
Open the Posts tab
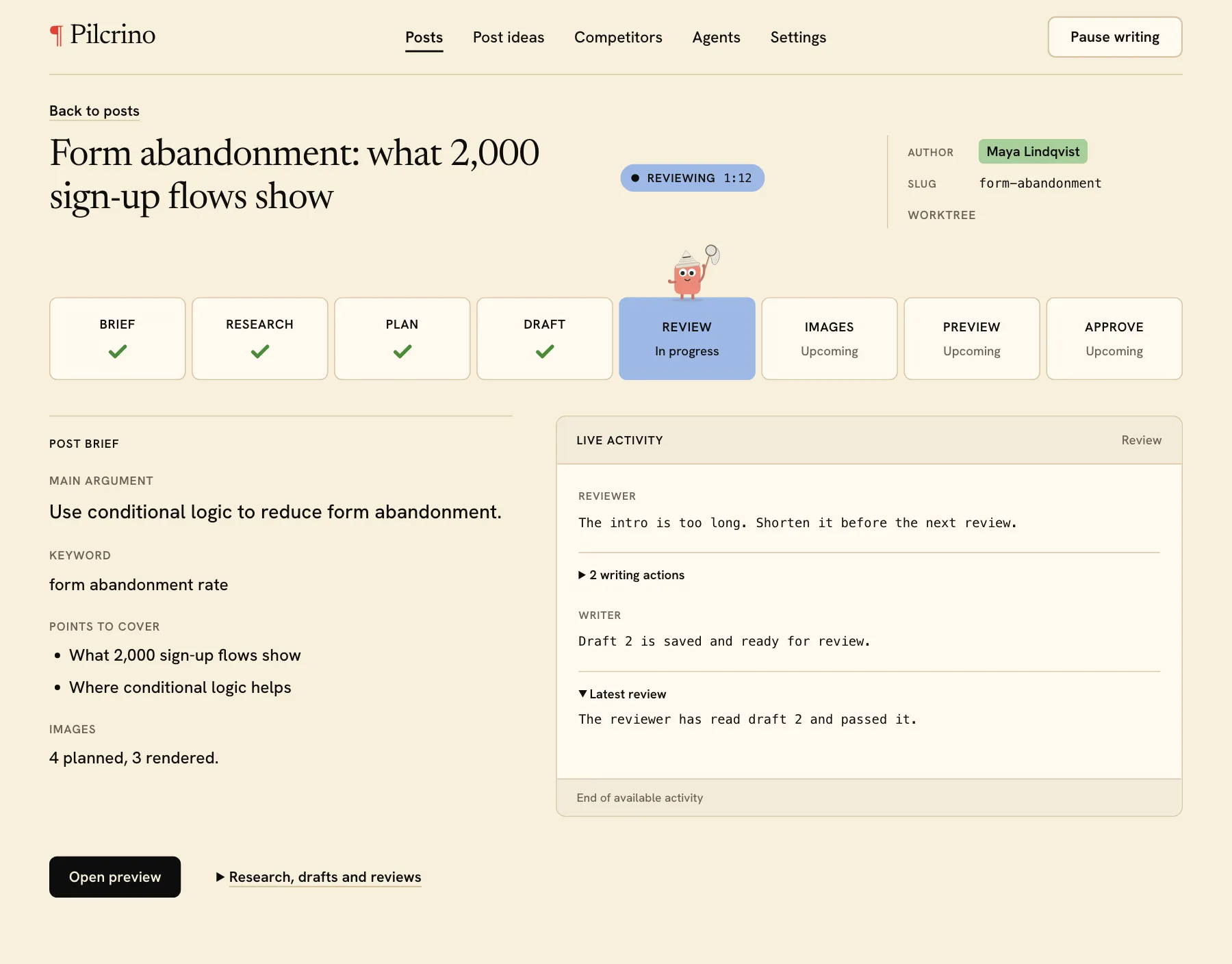[x=424, y=37]
